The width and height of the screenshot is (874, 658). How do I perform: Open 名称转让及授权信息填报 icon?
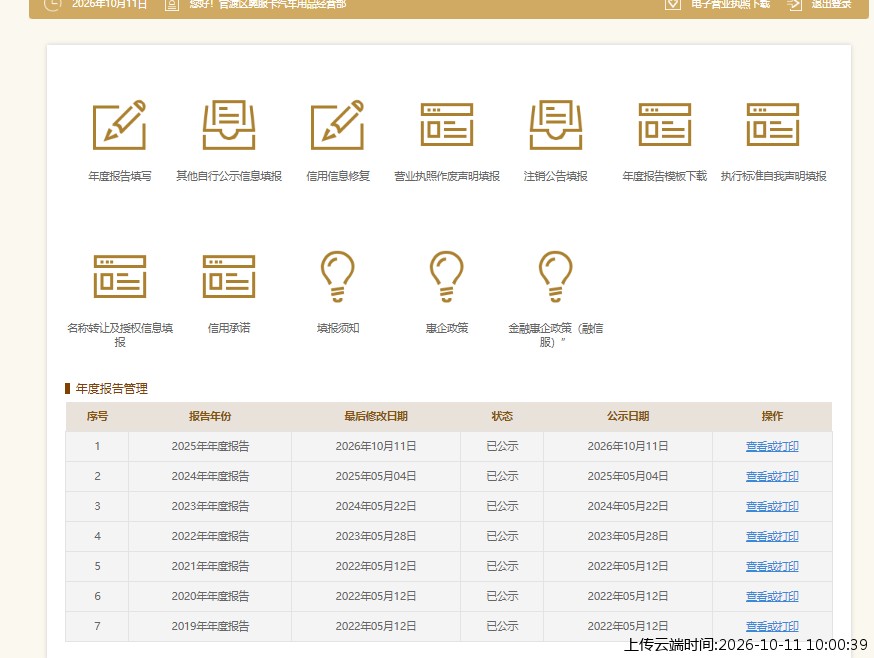(120, 277)
